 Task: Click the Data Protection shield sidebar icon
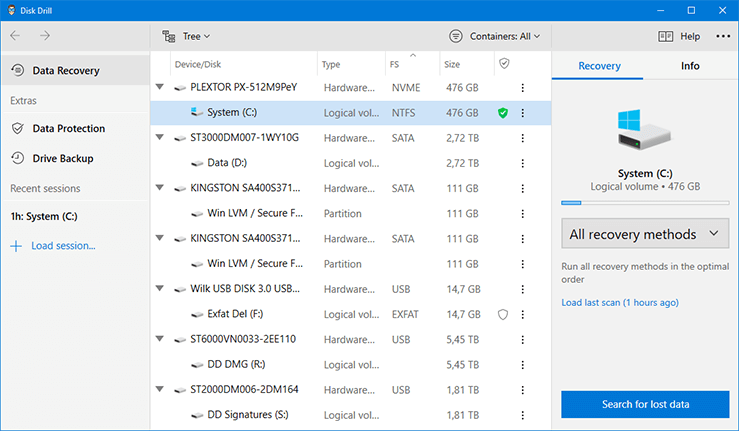click(18, 128)
